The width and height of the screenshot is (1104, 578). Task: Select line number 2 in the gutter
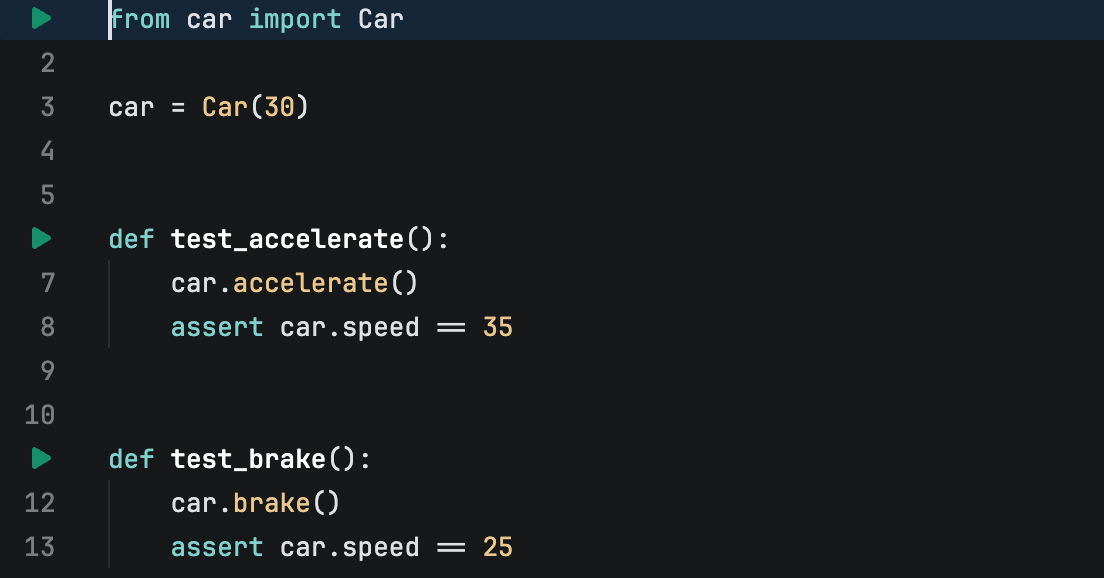(47, 62)
